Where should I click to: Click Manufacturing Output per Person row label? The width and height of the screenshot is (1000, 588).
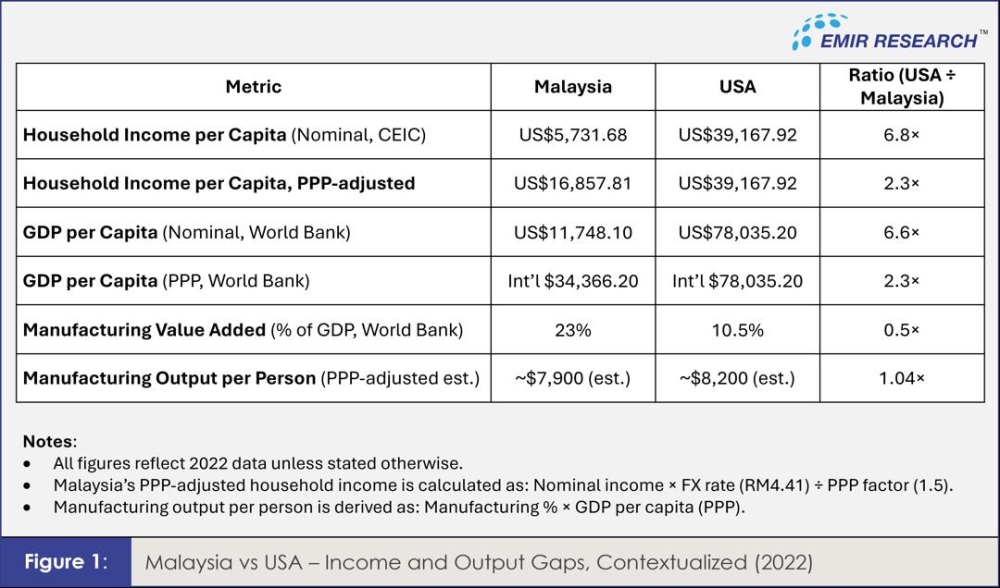(252, 379)
